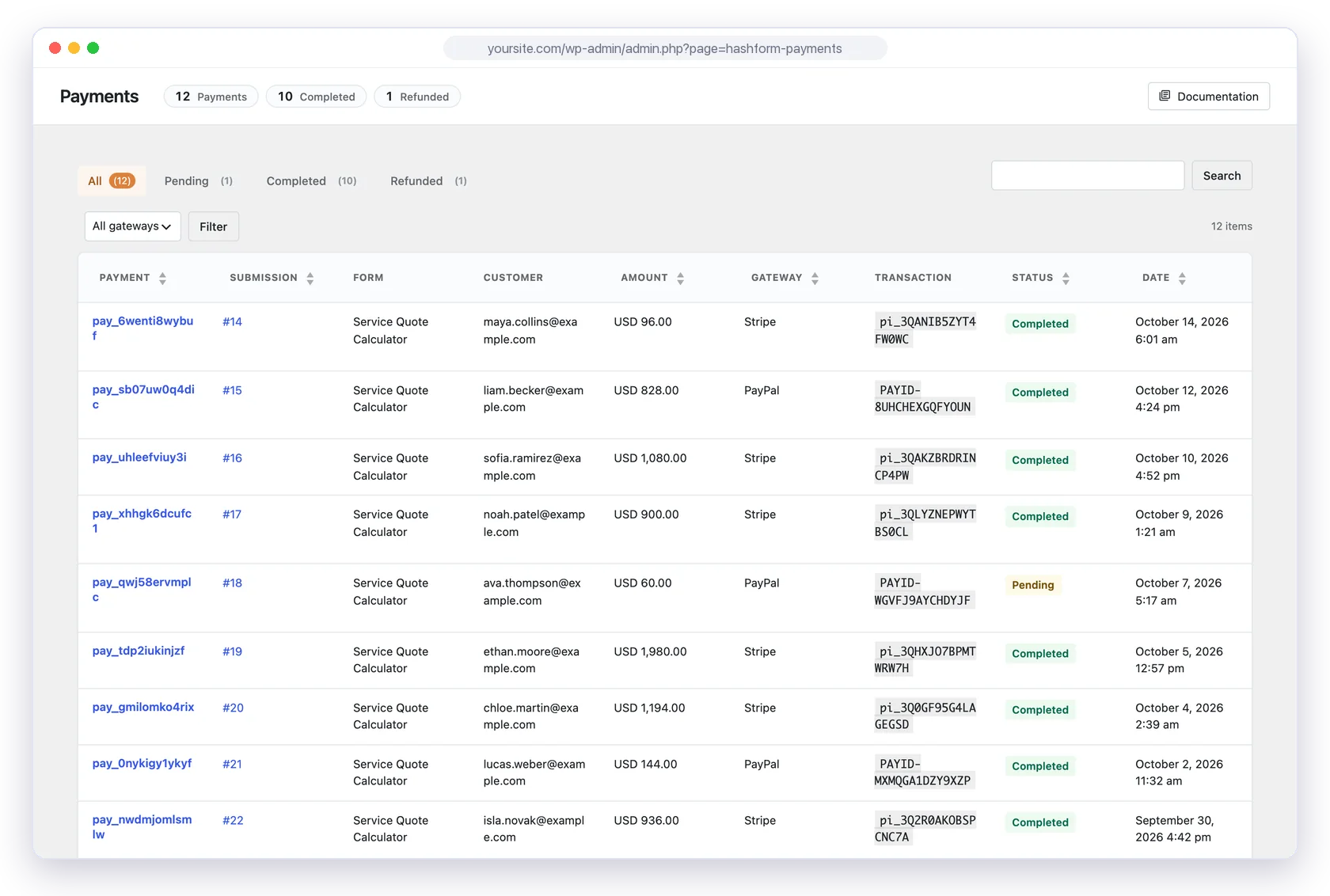Screen dimensions: 1330x896
Task: Open submission #20 link
Action: [x=233, y=708]
